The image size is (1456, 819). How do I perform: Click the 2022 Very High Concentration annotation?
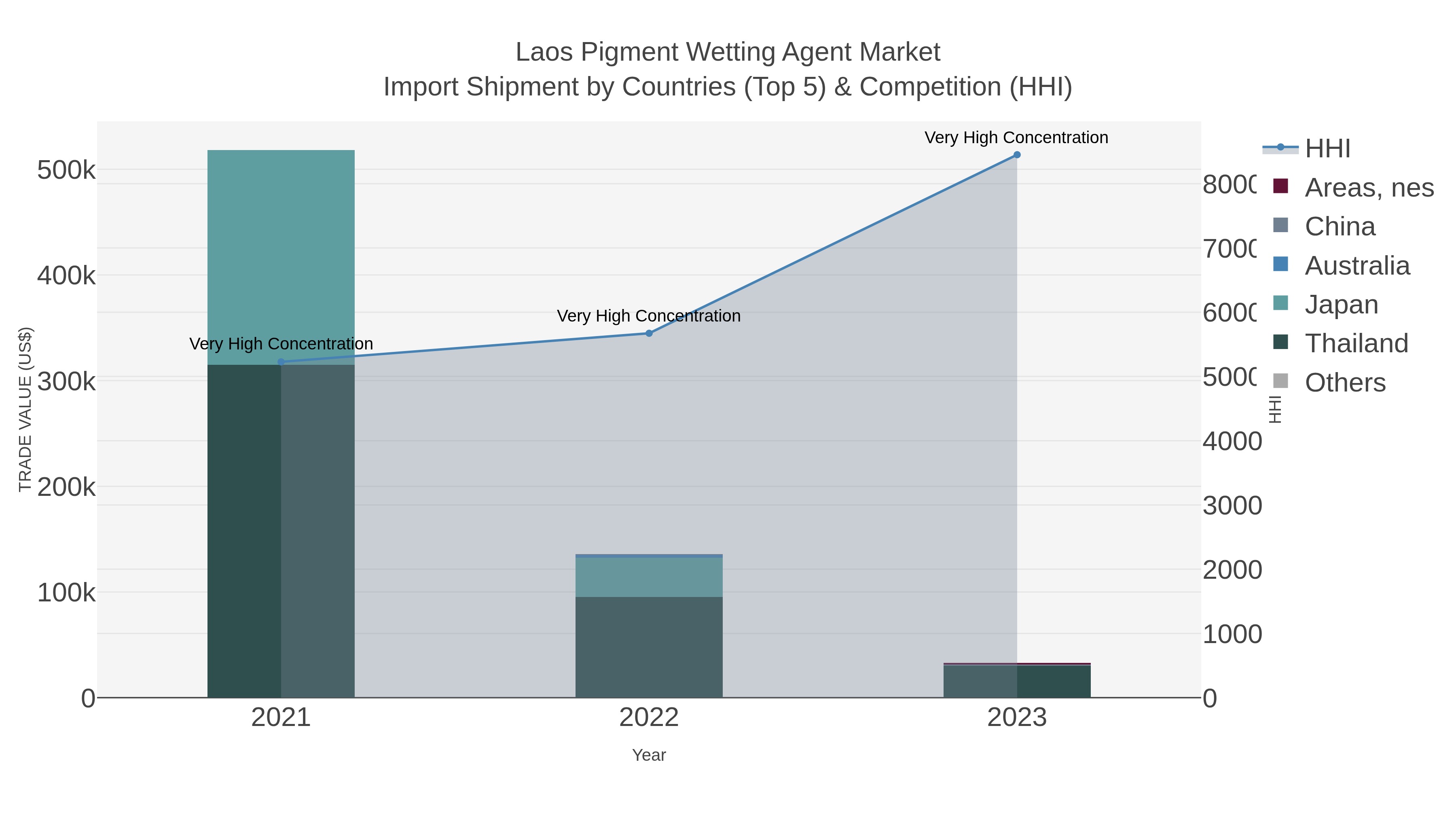click(x=649, y=316)
